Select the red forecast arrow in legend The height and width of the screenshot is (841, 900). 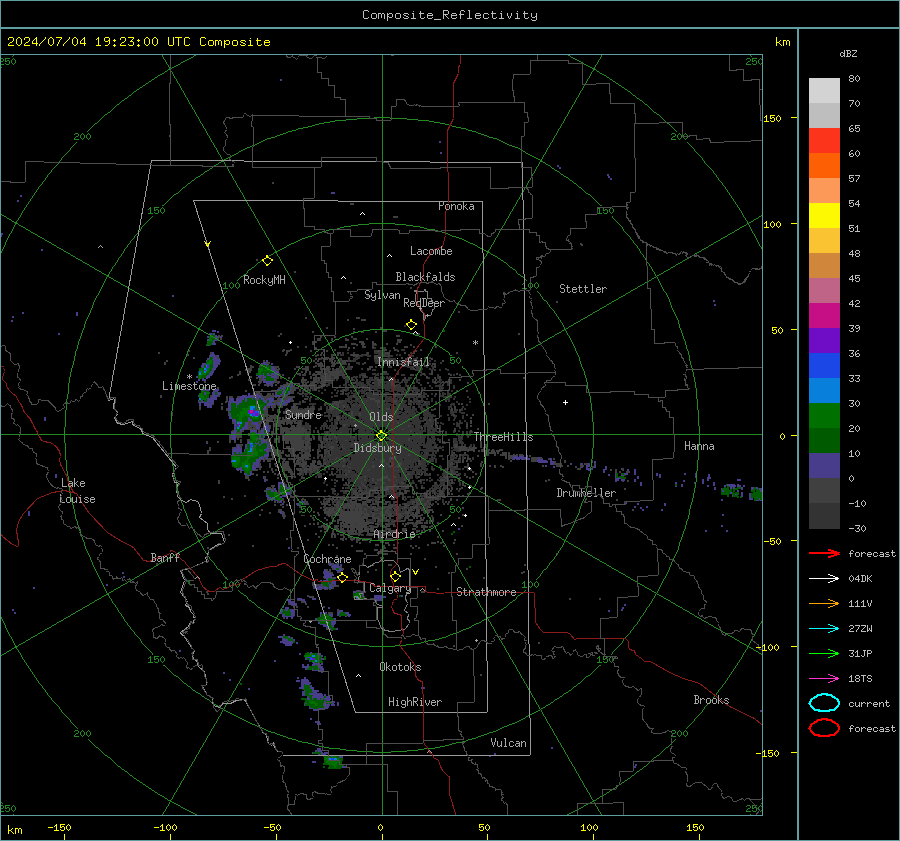[x=824, y=553]
